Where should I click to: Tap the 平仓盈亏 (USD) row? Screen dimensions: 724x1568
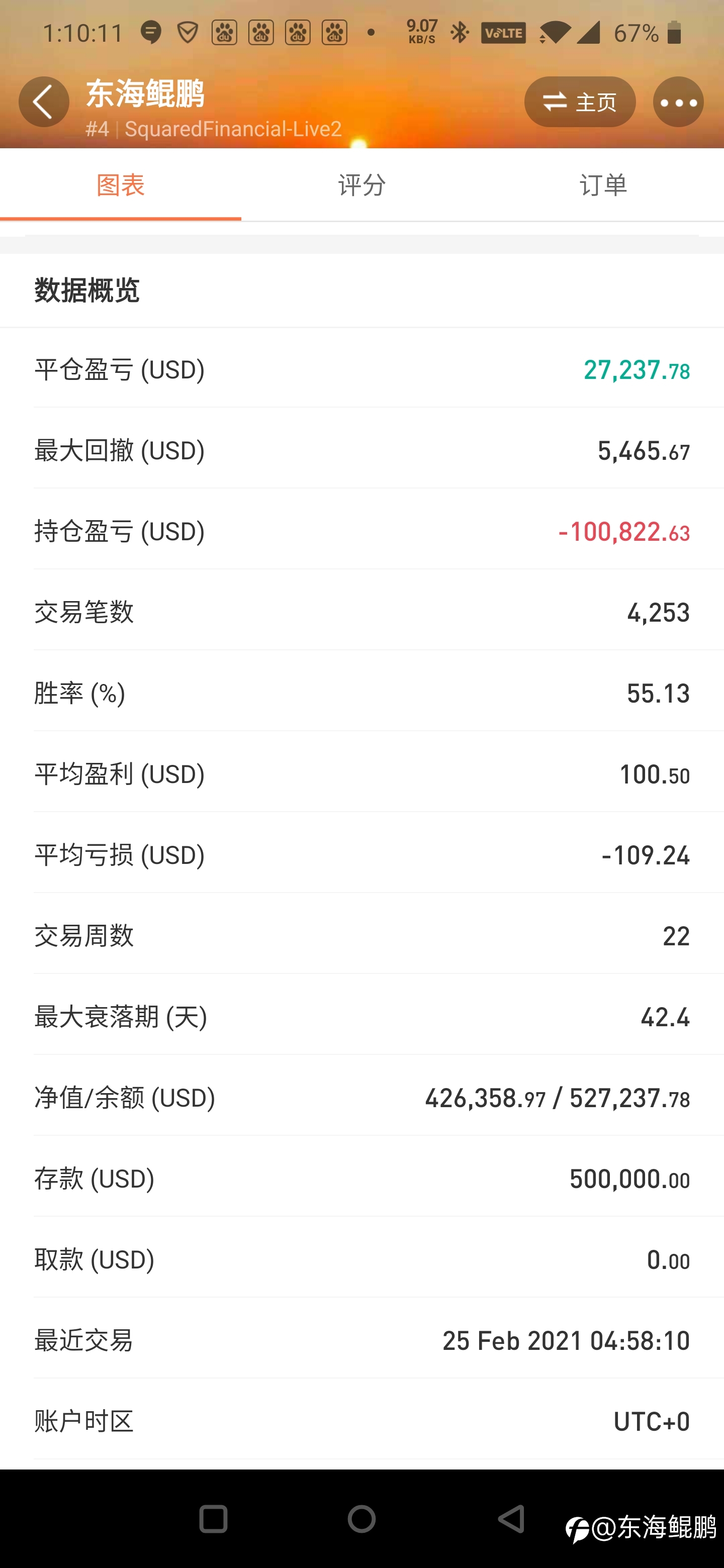coord(361,369)
